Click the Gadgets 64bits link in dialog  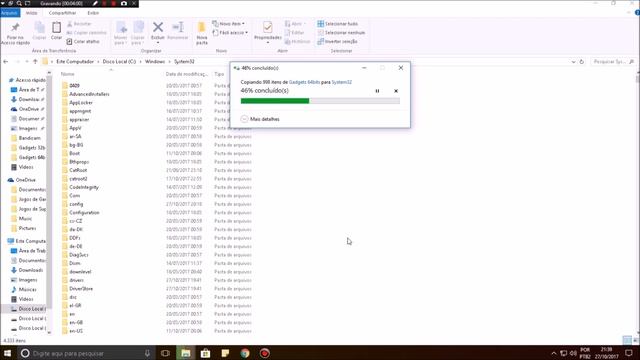(x=304, y=82)
